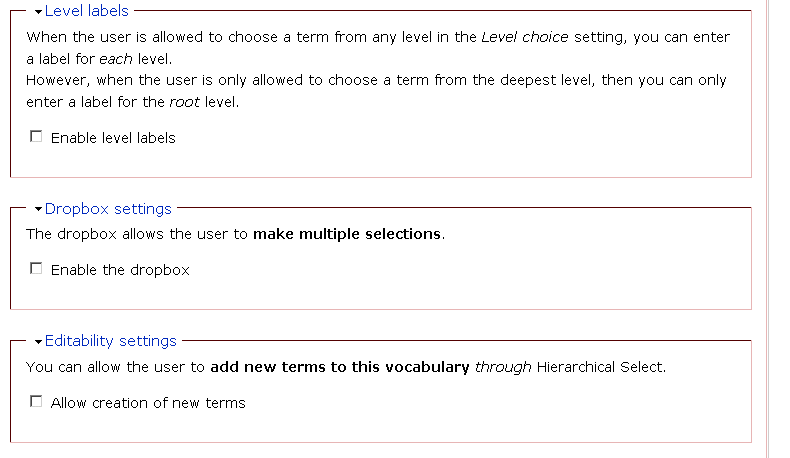Tick the Enable level labels checkbox
Screen dimensions: 790x458
click(36, 137)
